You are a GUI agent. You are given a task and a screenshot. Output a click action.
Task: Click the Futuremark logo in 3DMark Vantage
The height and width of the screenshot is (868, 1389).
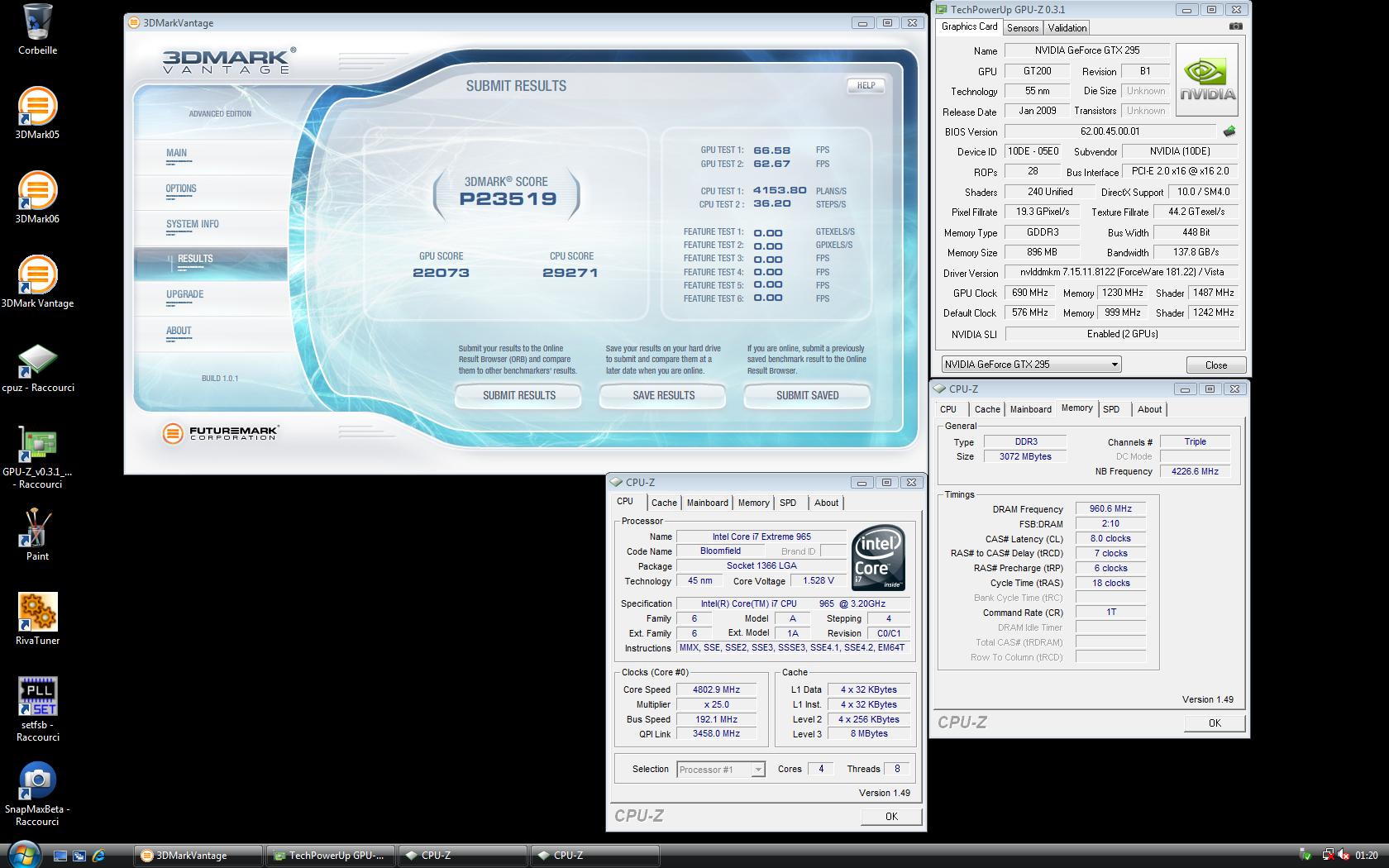(221, 432)
